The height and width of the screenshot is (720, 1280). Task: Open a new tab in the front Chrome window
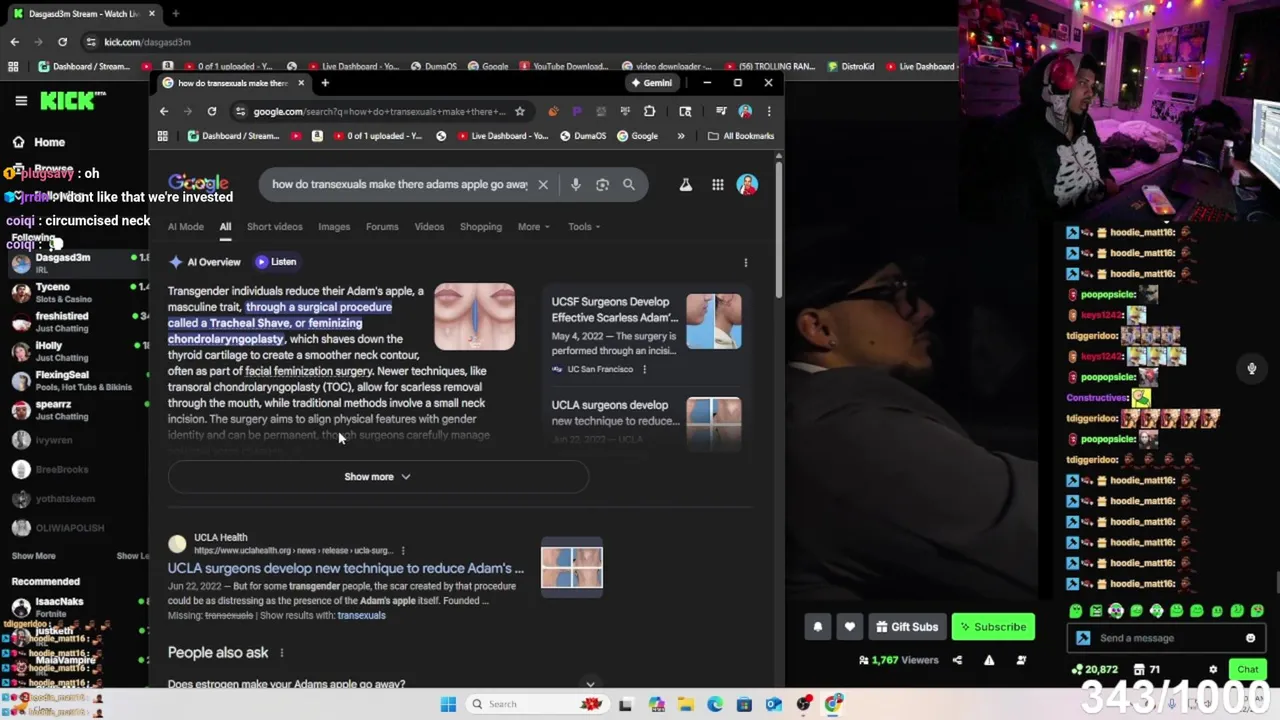(x=325, y=83)
